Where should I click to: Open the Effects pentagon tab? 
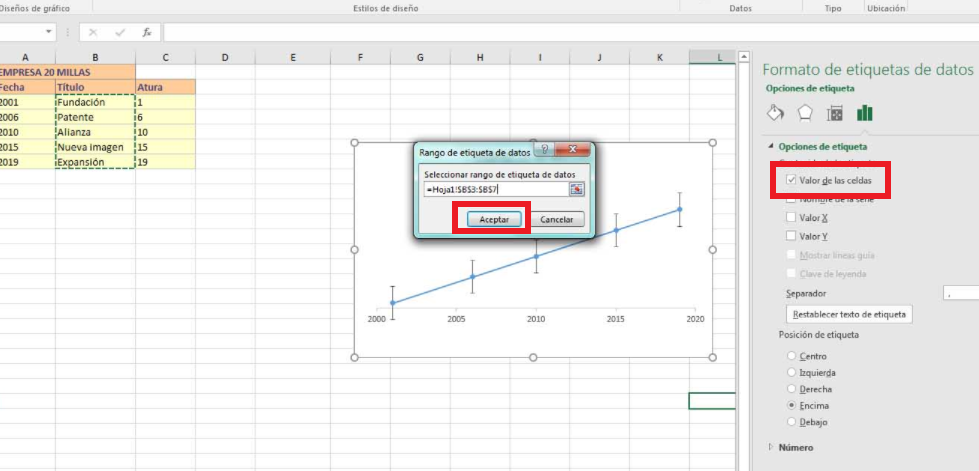coord(805,113)
